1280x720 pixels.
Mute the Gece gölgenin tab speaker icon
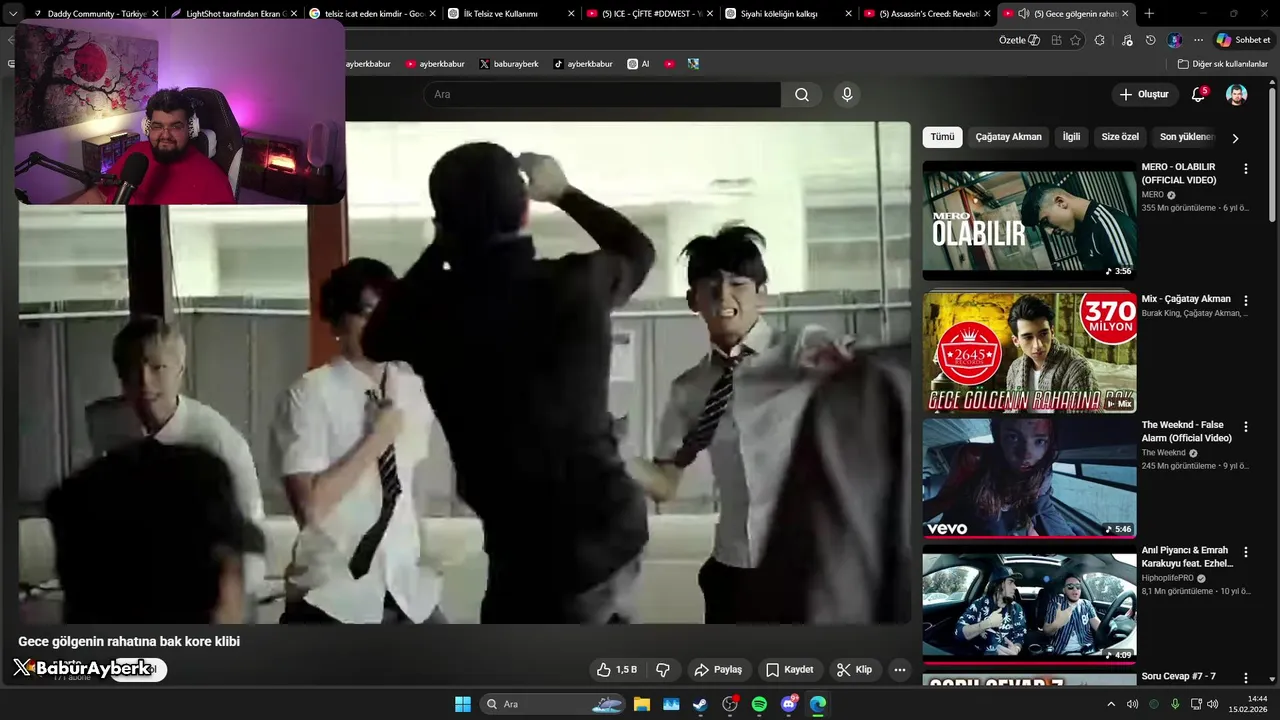point(1023,14)
